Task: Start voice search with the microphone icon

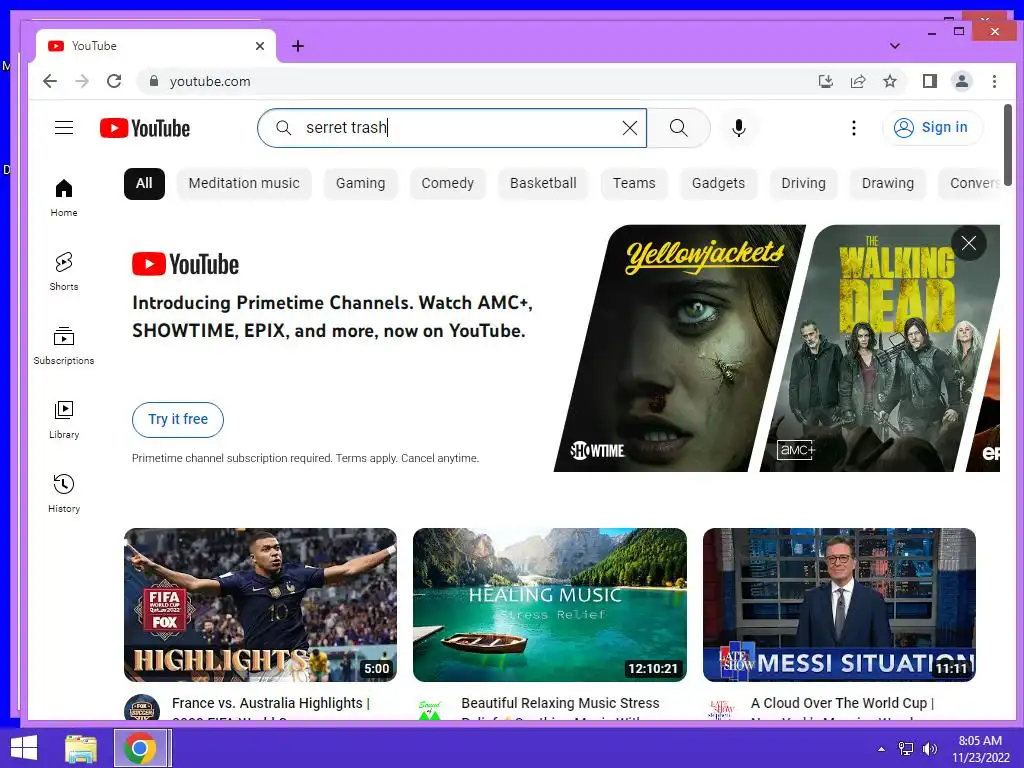Action: [x=739, y=128]
